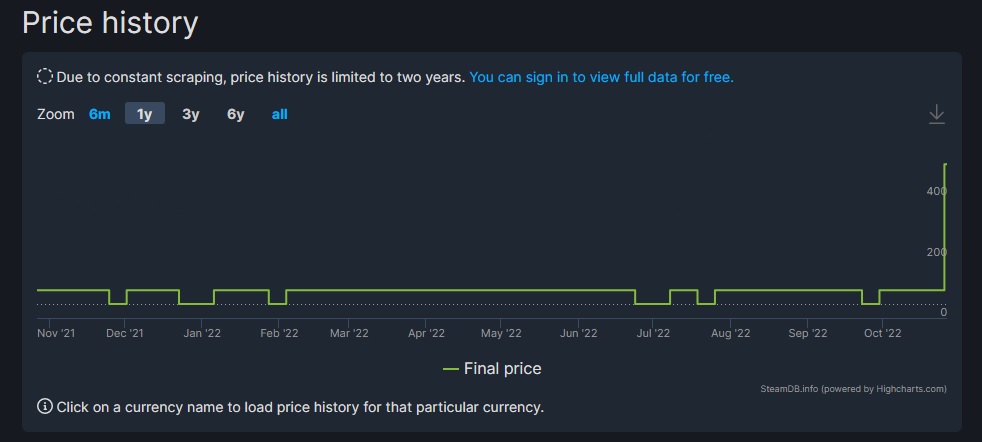Click the Jan '22 axis label
The image size is (982, 442).
pyautogui.click(x=202, y=333)
